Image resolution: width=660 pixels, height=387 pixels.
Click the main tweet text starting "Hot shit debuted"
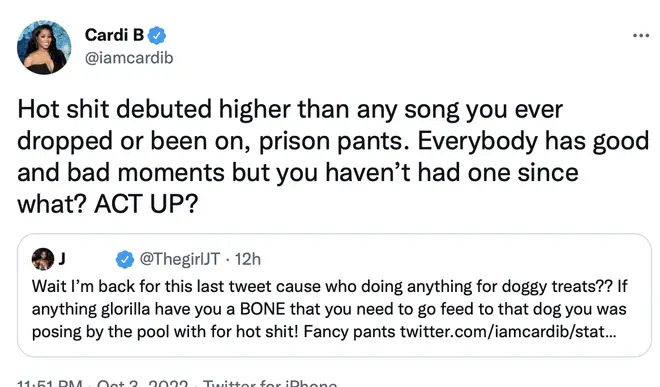coord(333,157)
